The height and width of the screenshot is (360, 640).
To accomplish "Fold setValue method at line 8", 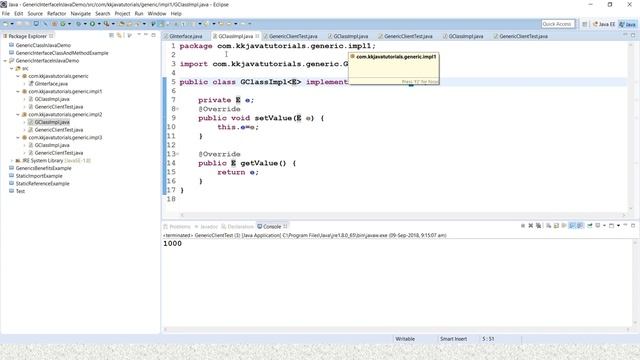I will 178,109.
